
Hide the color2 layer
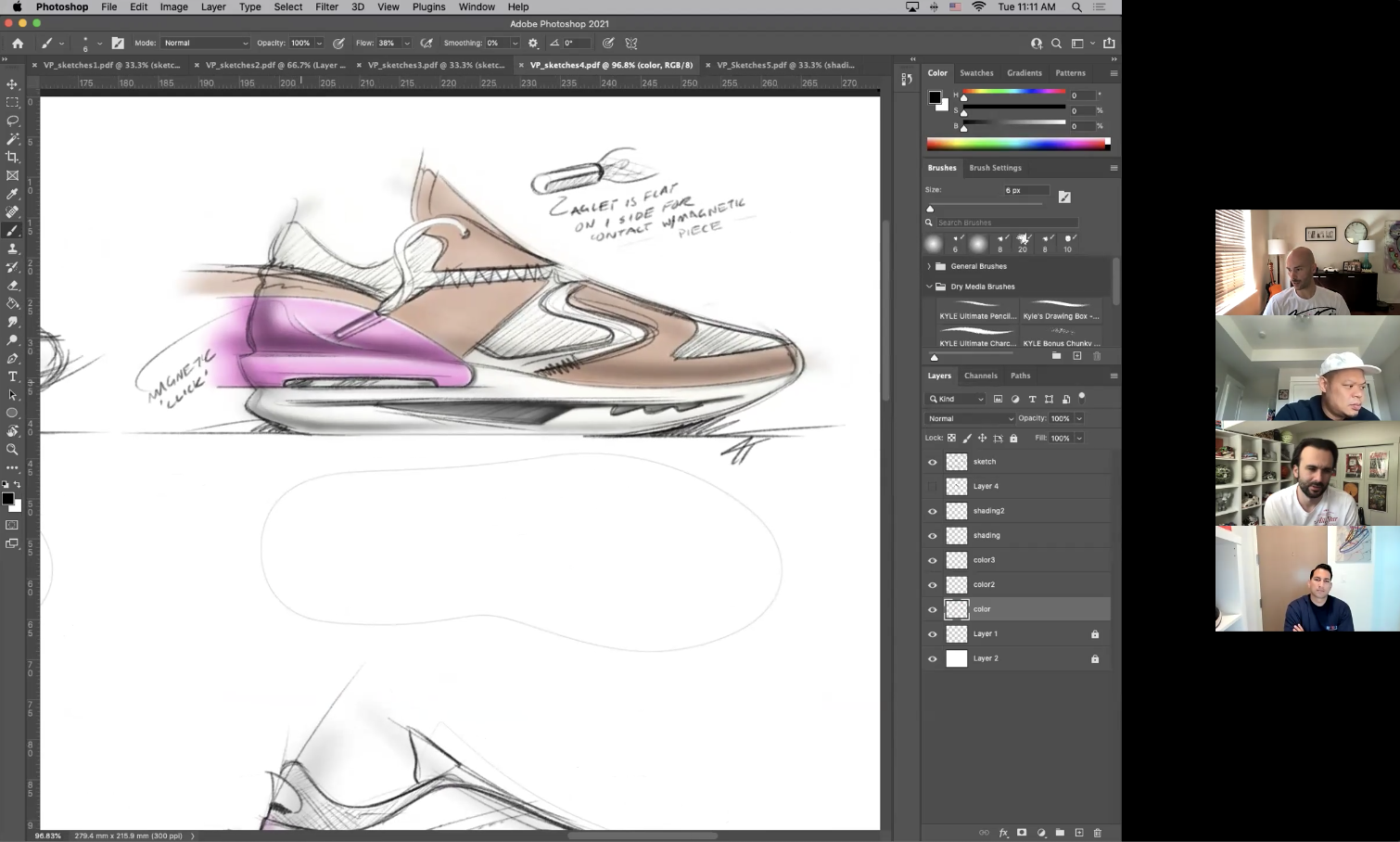[x=933, y=585]
